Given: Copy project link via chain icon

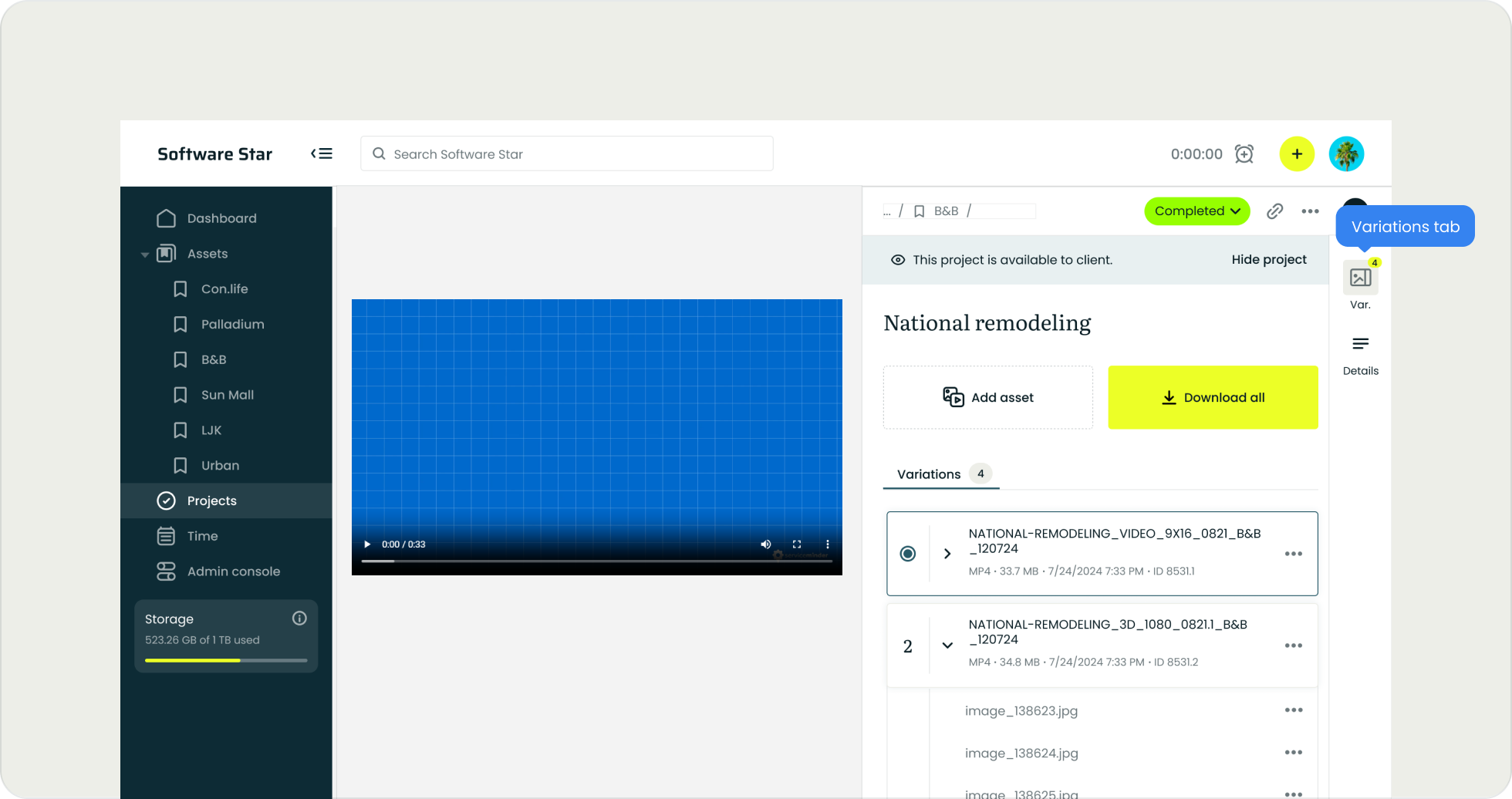Looking at the screenshot, I should (x=1274, y=211).
